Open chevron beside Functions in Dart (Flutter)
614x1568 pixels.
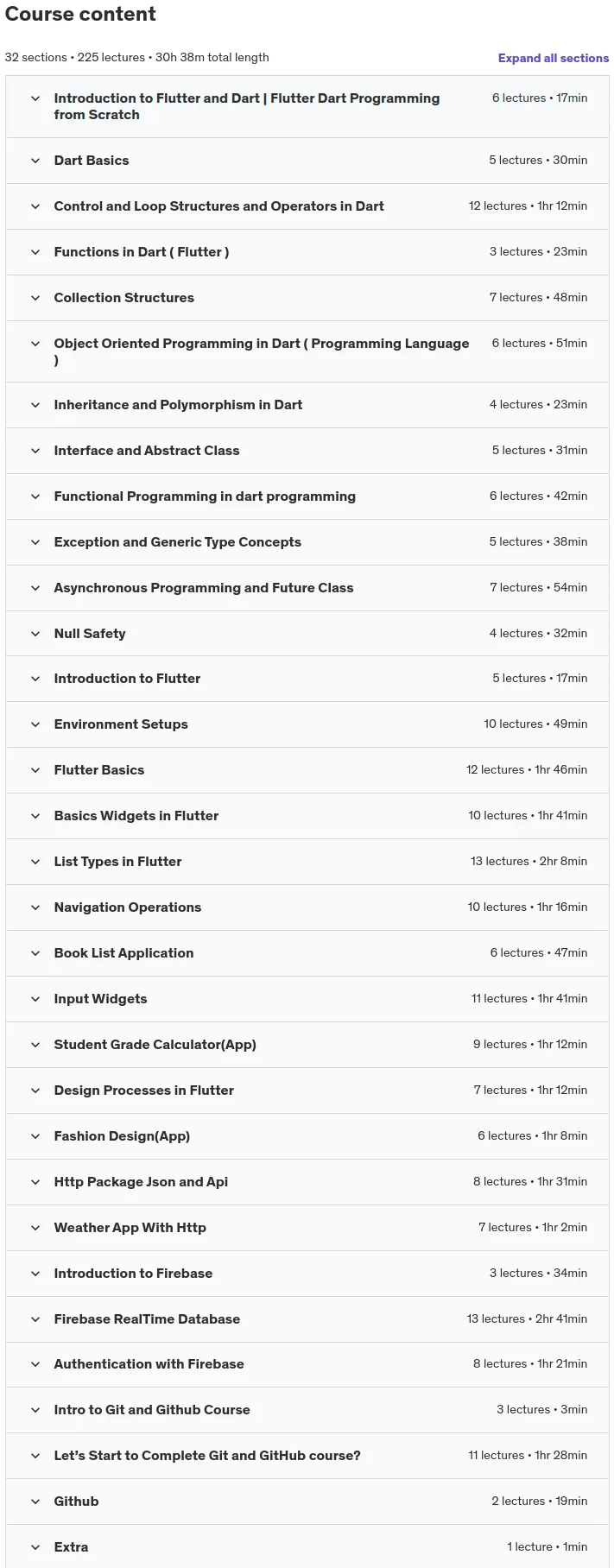[x=35, y=252]
